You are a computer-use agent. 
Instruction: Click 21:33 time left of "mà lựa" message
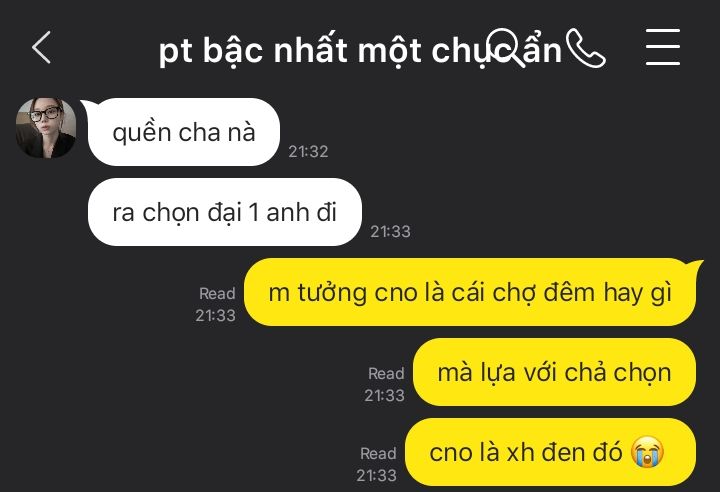coord(384,396)
